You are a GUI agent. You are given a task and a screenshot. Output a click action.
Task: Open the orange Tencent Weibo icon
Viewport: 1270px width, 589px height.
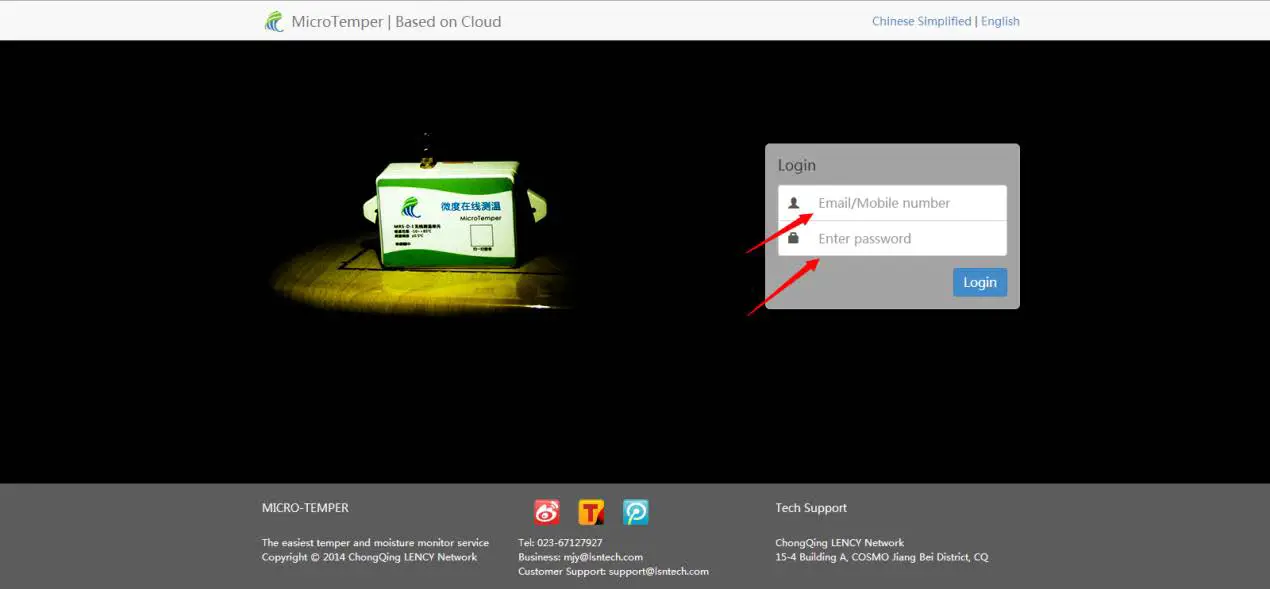click(591, 513)
